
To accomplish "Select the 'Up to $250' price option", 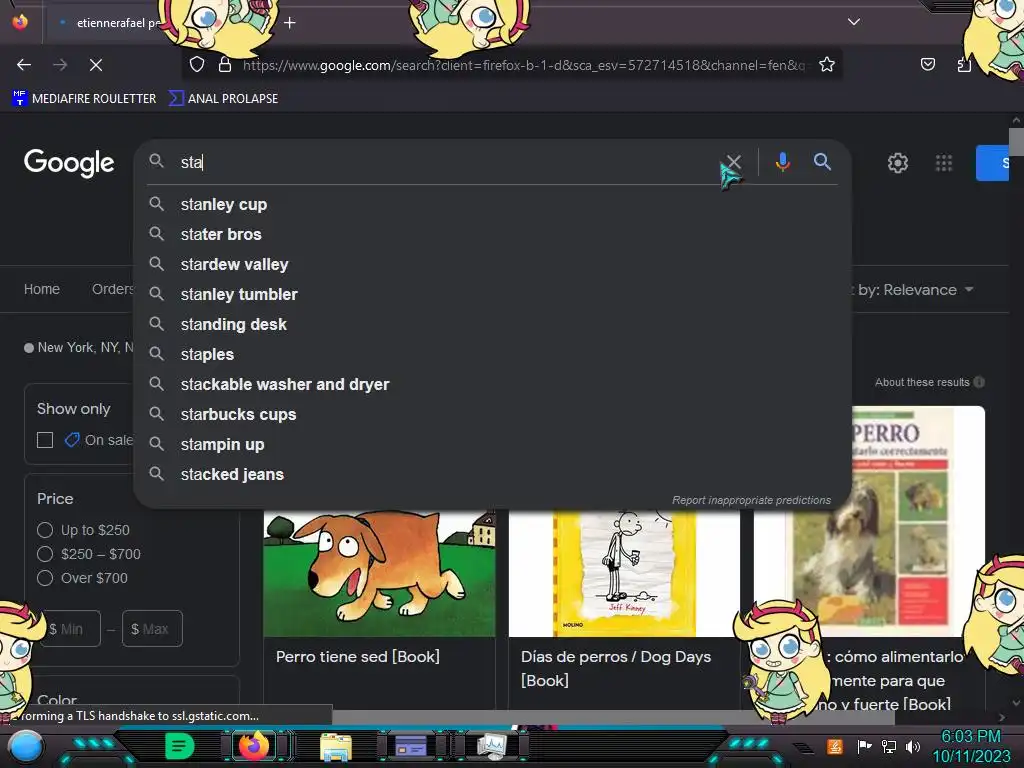I will click(45, 530).
